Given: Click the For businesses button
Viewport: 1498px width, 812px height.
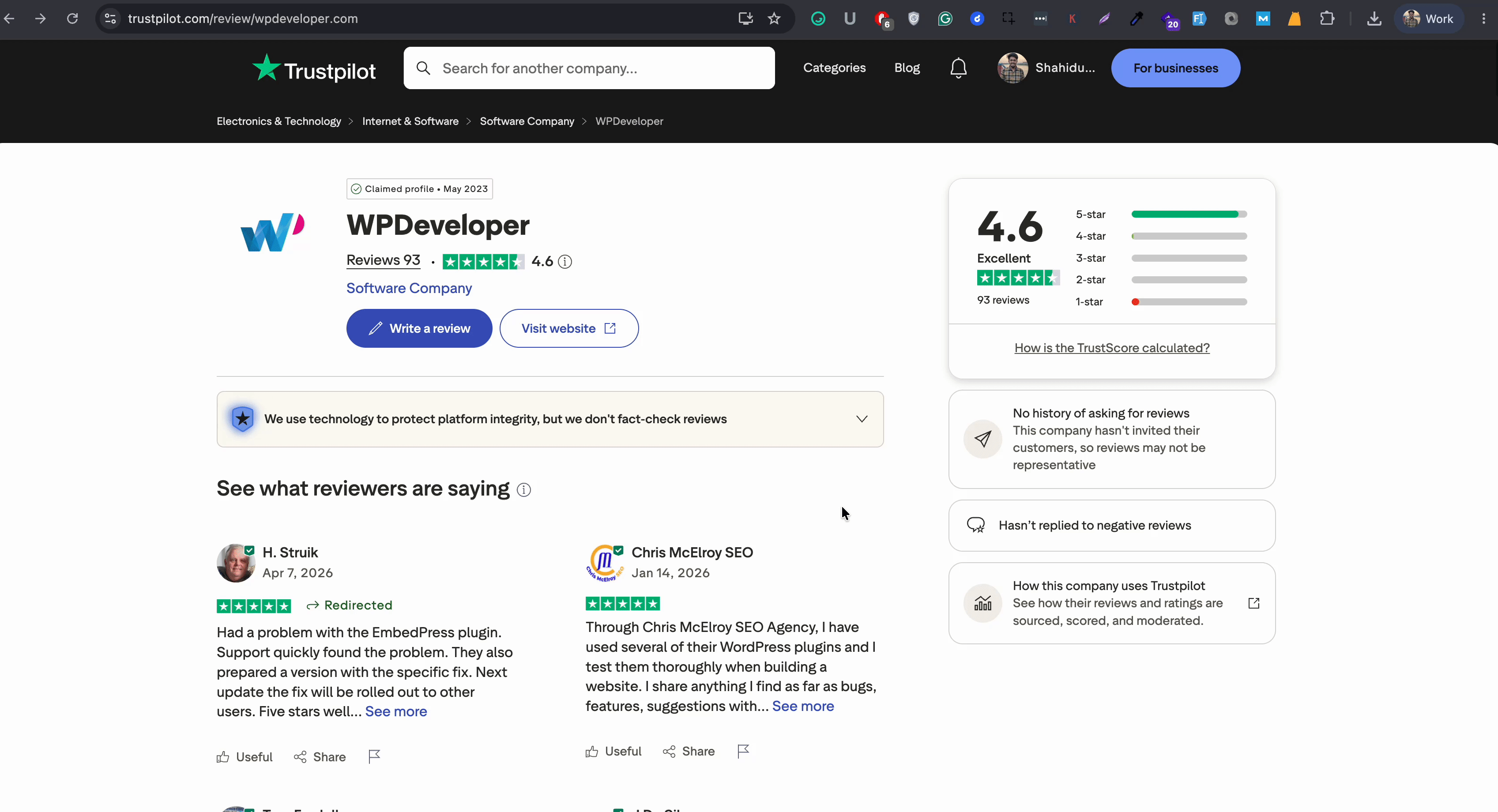Looking at the screenshot, I should click(x=1175, y=68).
